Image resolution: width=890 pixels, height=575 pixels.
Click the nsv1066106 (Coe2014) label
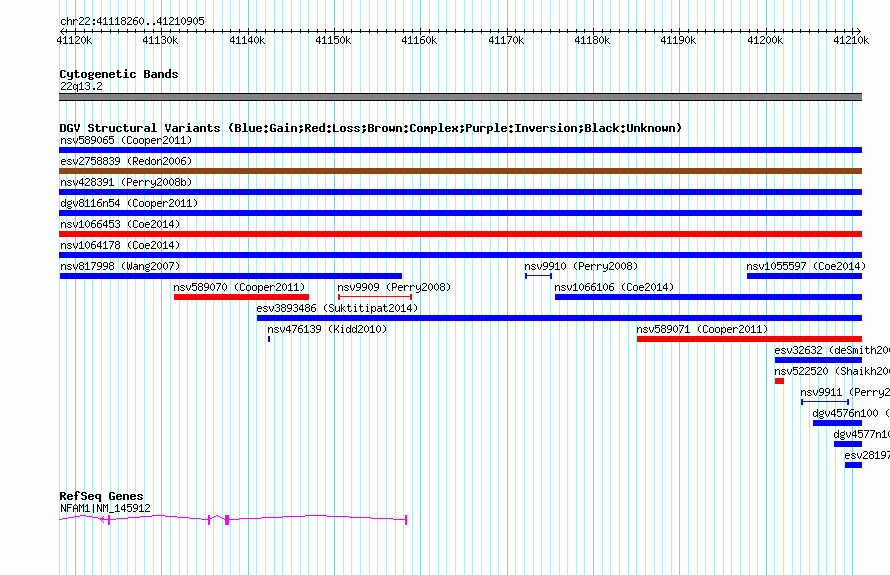coord(614,287)
